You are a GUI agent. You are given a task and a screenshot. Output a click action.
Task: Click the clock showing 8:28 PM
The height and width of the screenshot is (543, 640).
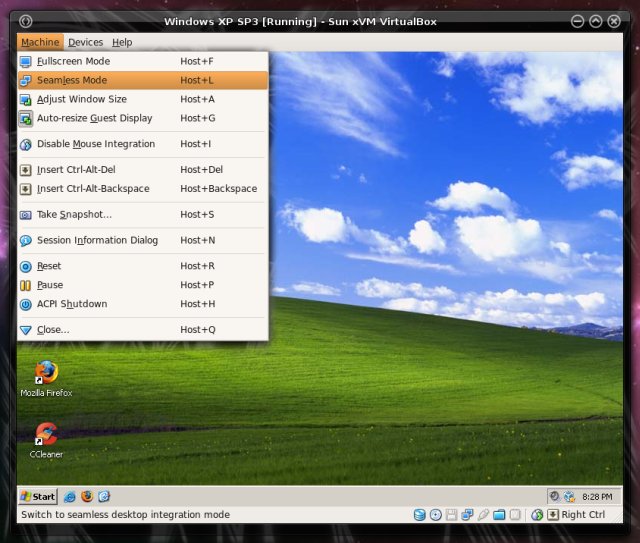(x=597, y=496)
